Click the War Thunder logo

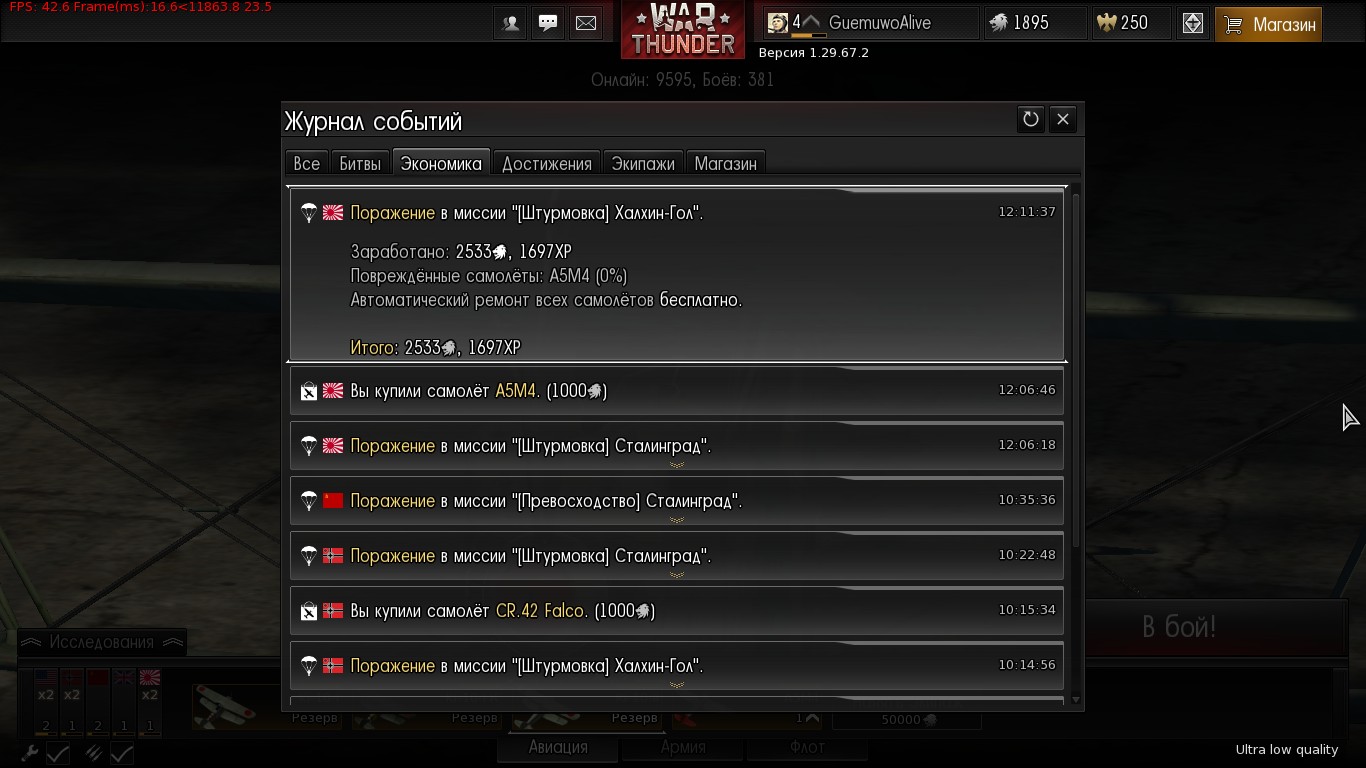point(683,29)
